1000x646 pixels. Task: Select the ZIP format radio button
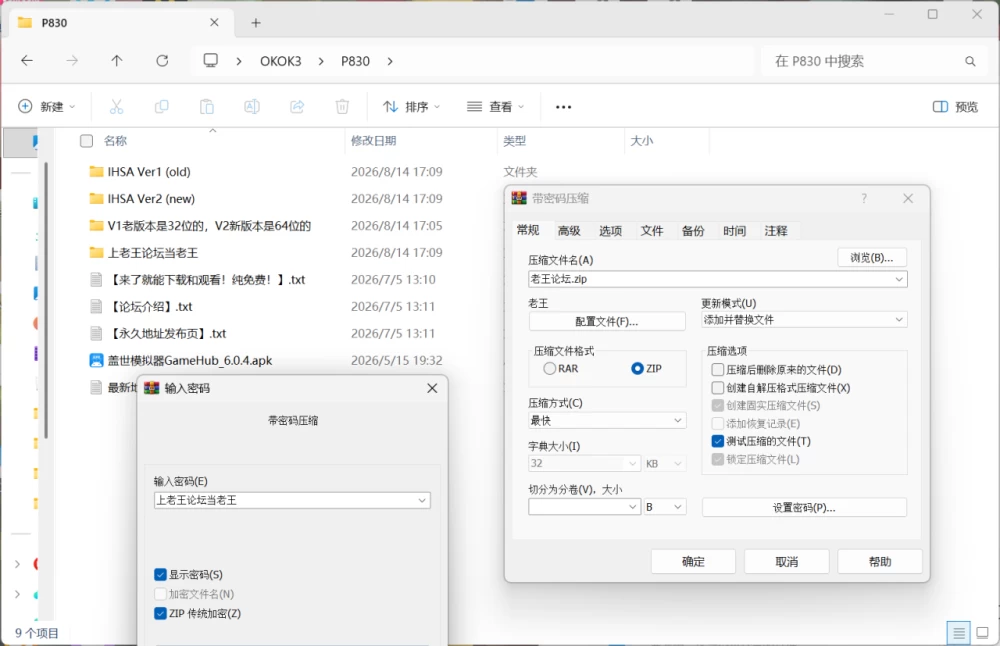637,369
